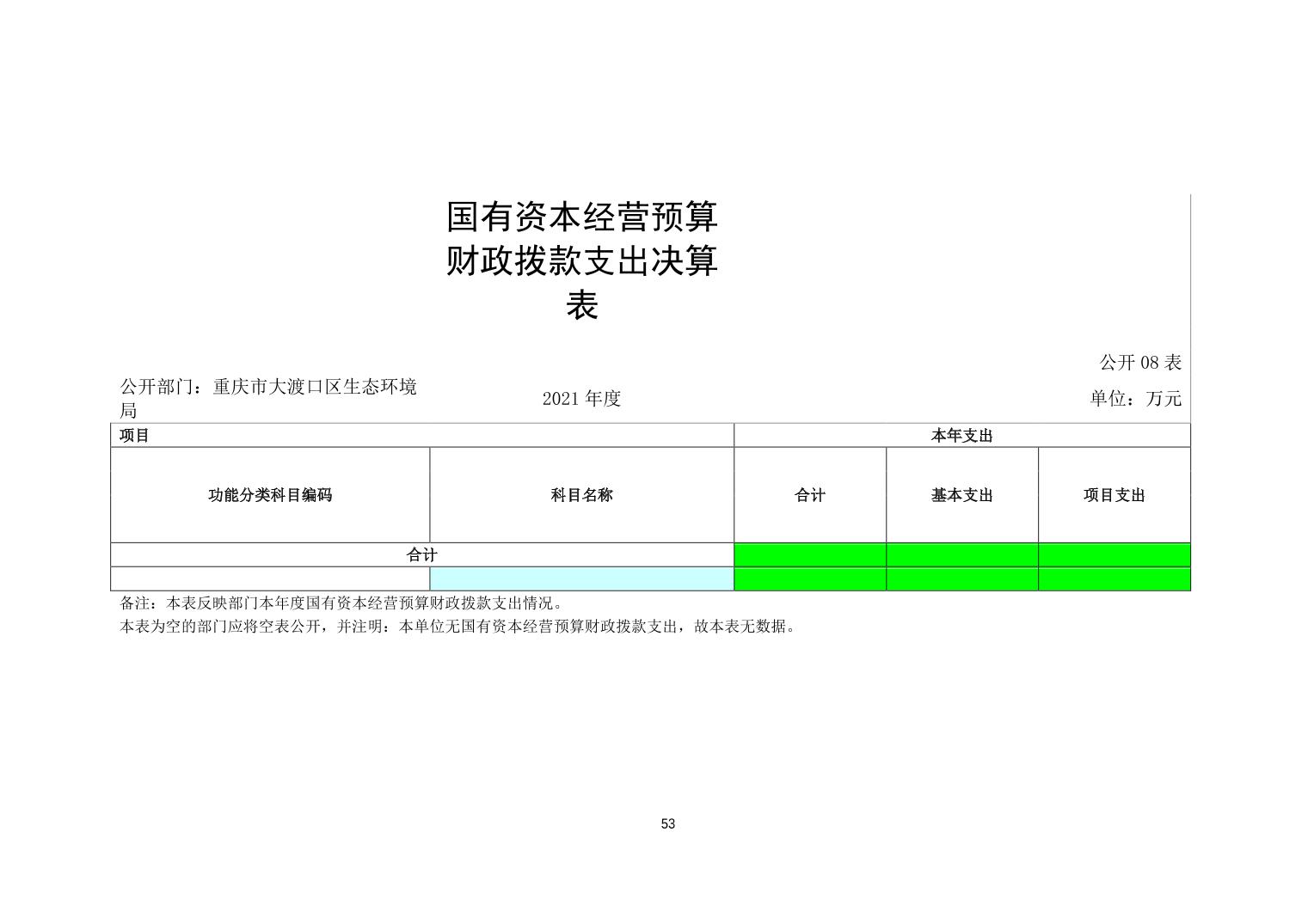Click the 备注 note line below table

coord(342,604)
